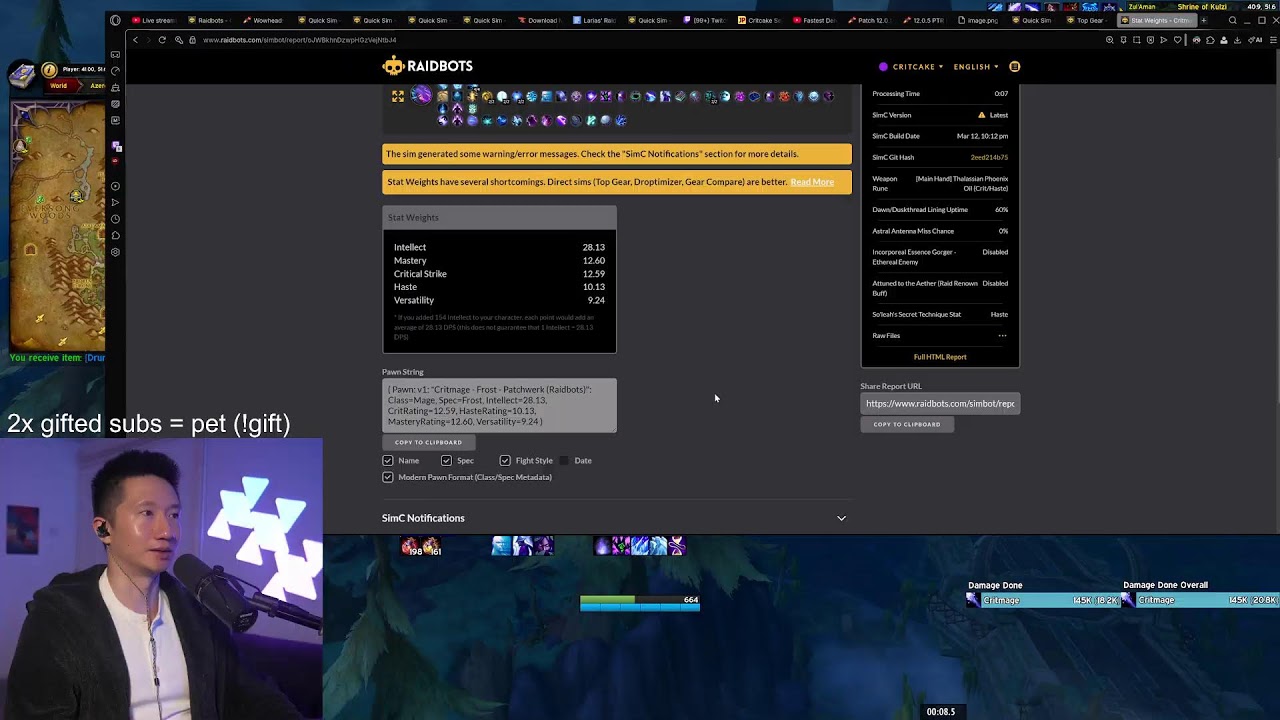Click the SimC Version warning triangle icon
1280x720 pixels.
tap(981, 115)
